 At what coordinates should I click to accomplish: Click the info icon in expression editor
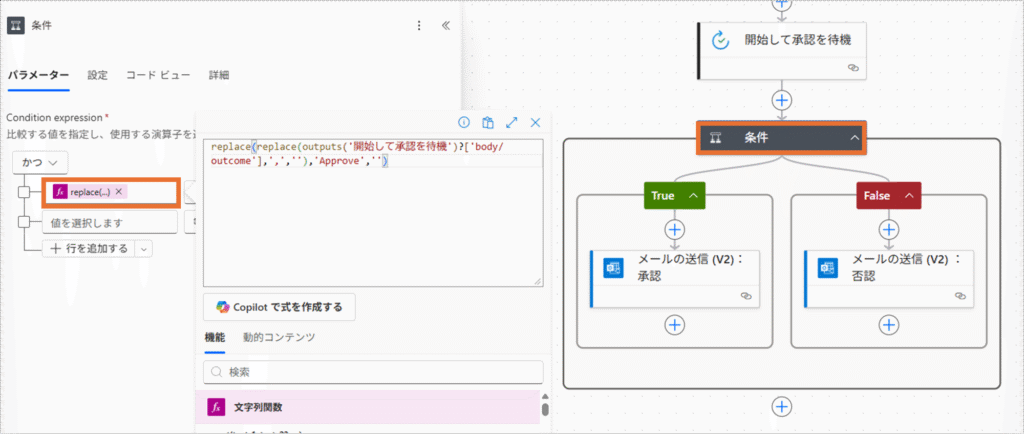pos(464,123)
